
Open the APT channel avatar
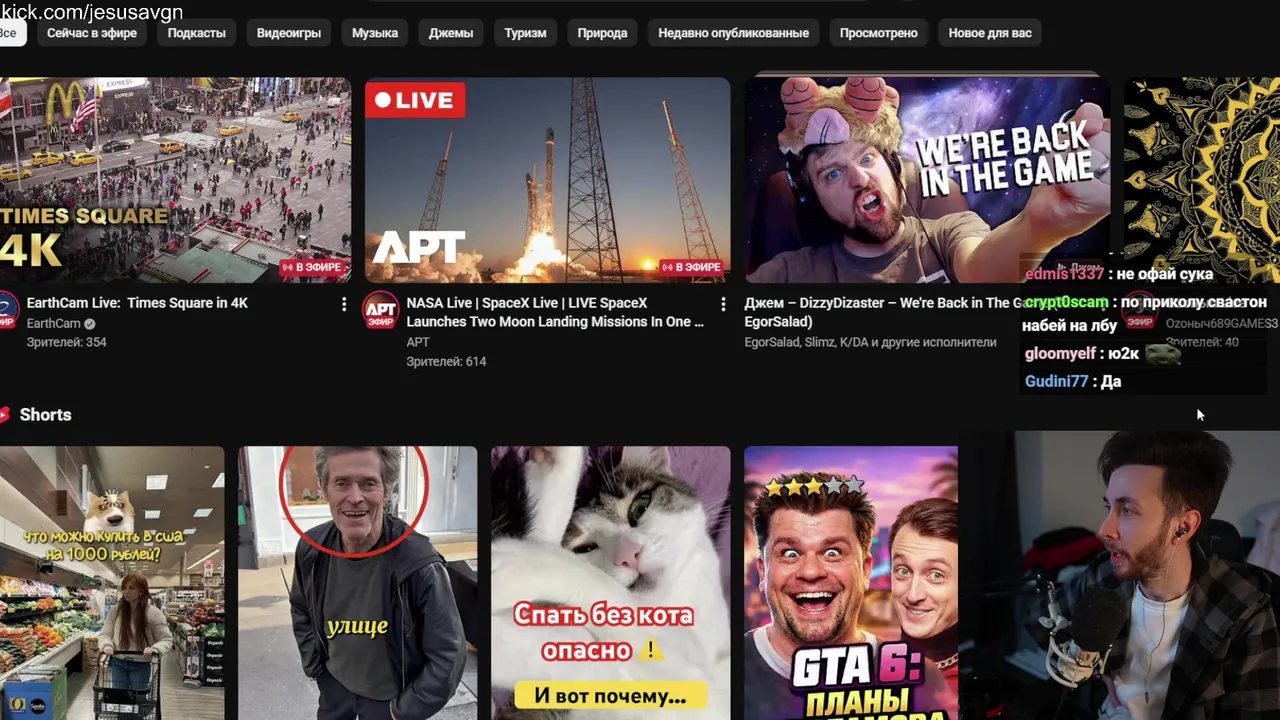click(380, 311)
